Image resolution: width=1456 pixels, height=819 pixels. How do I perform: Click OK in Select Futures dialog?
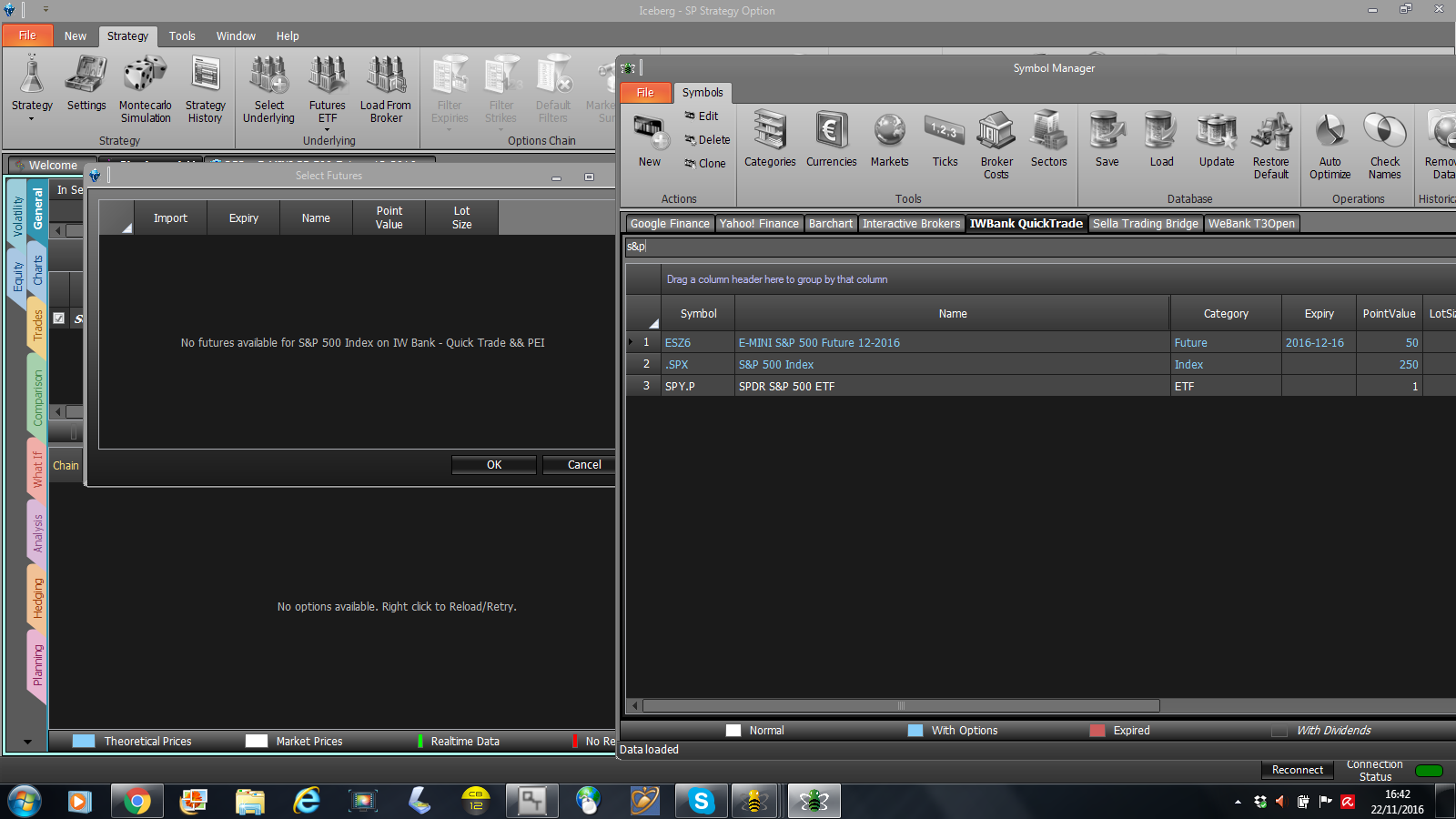click(x=494, y=464)
